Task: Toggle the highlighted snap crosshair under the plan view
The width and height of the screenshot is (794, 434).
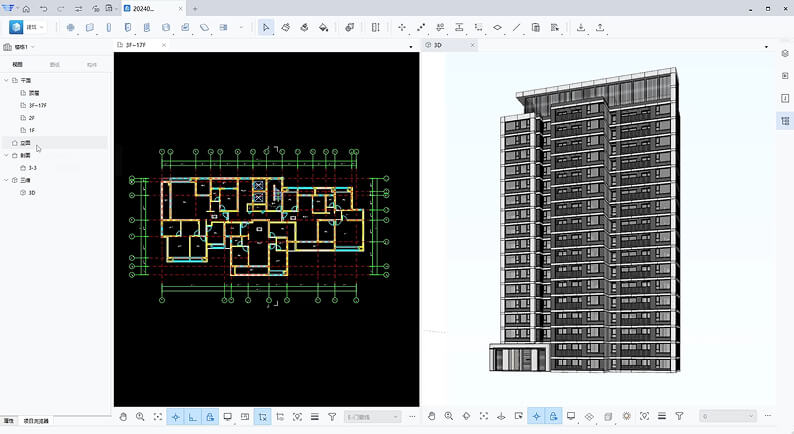Action: (x=175, y=416)
